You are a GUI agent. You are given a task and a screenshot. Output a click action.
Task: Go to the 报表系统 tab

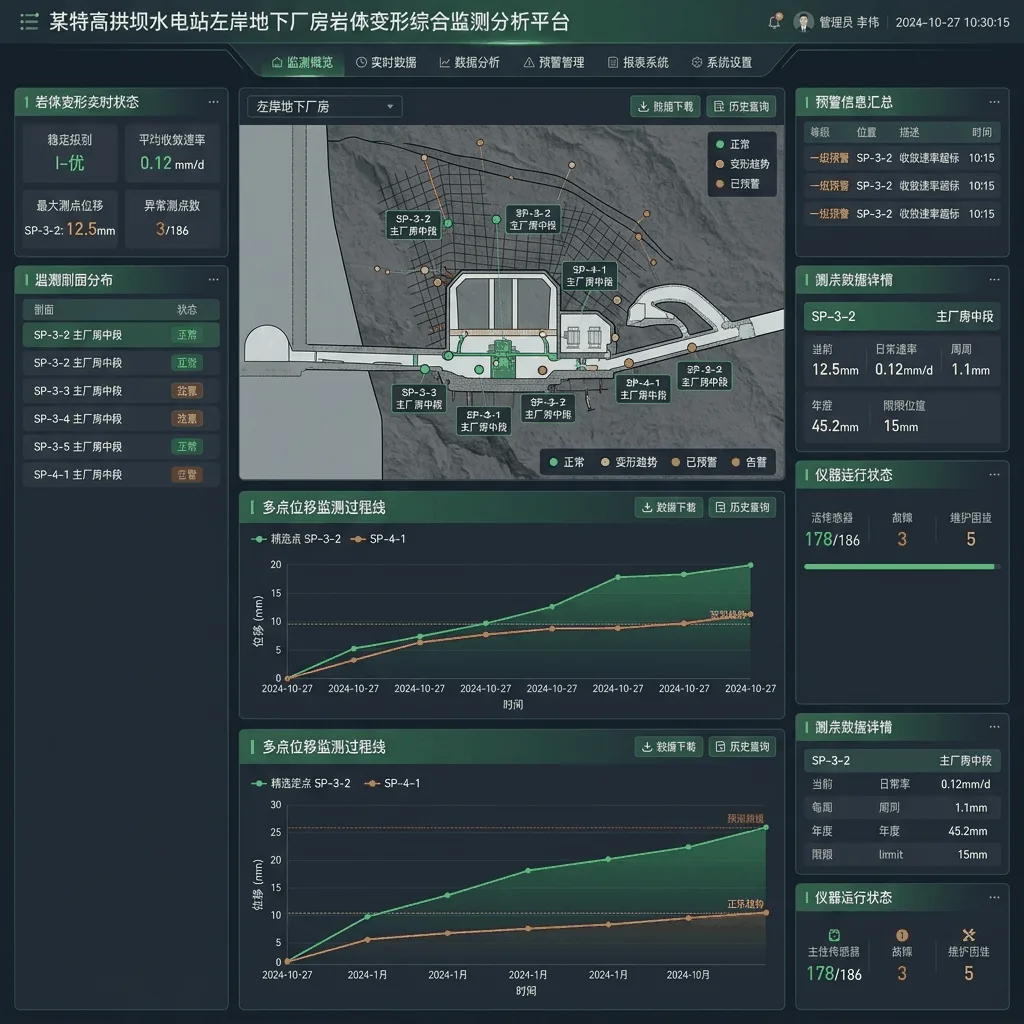coord(638,63)
